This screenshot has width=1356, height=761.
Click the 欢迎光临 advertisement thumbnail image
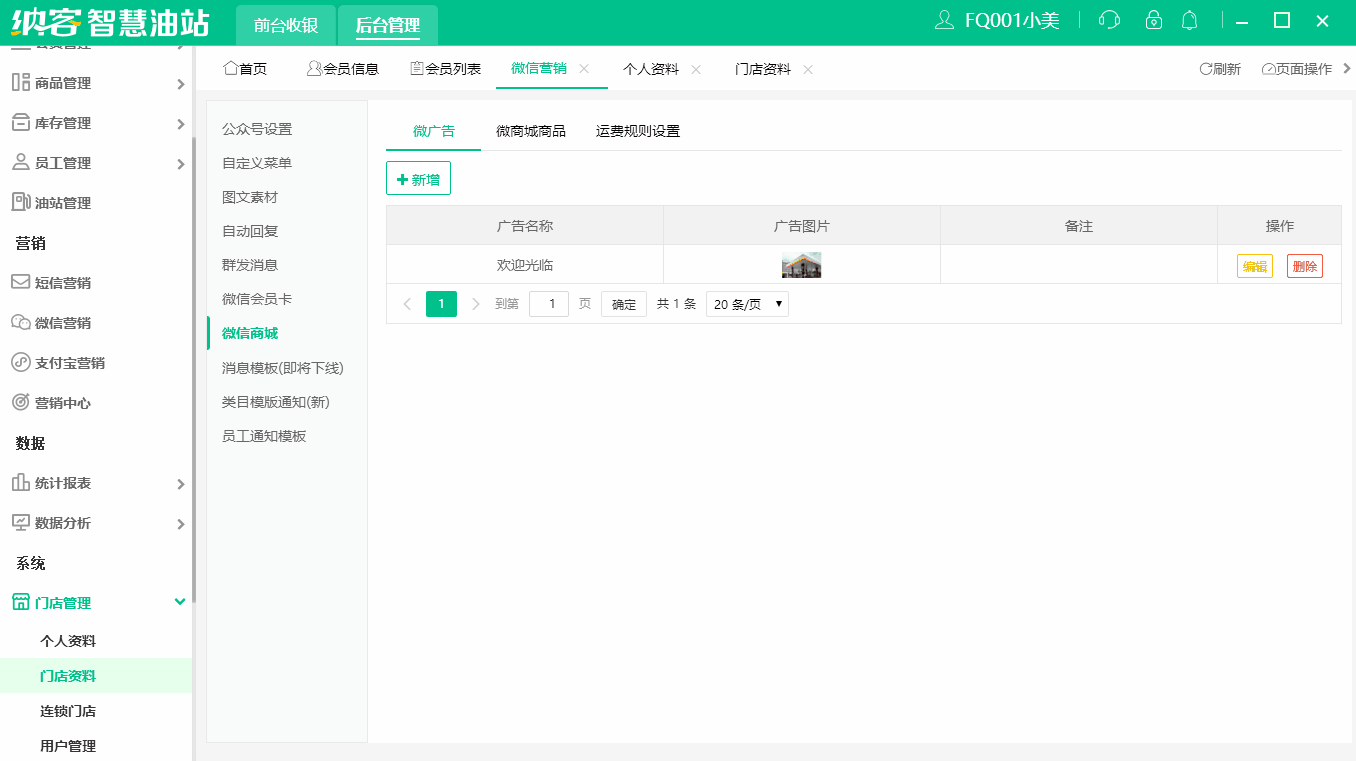pyautogui.click(x=801, y=265)
